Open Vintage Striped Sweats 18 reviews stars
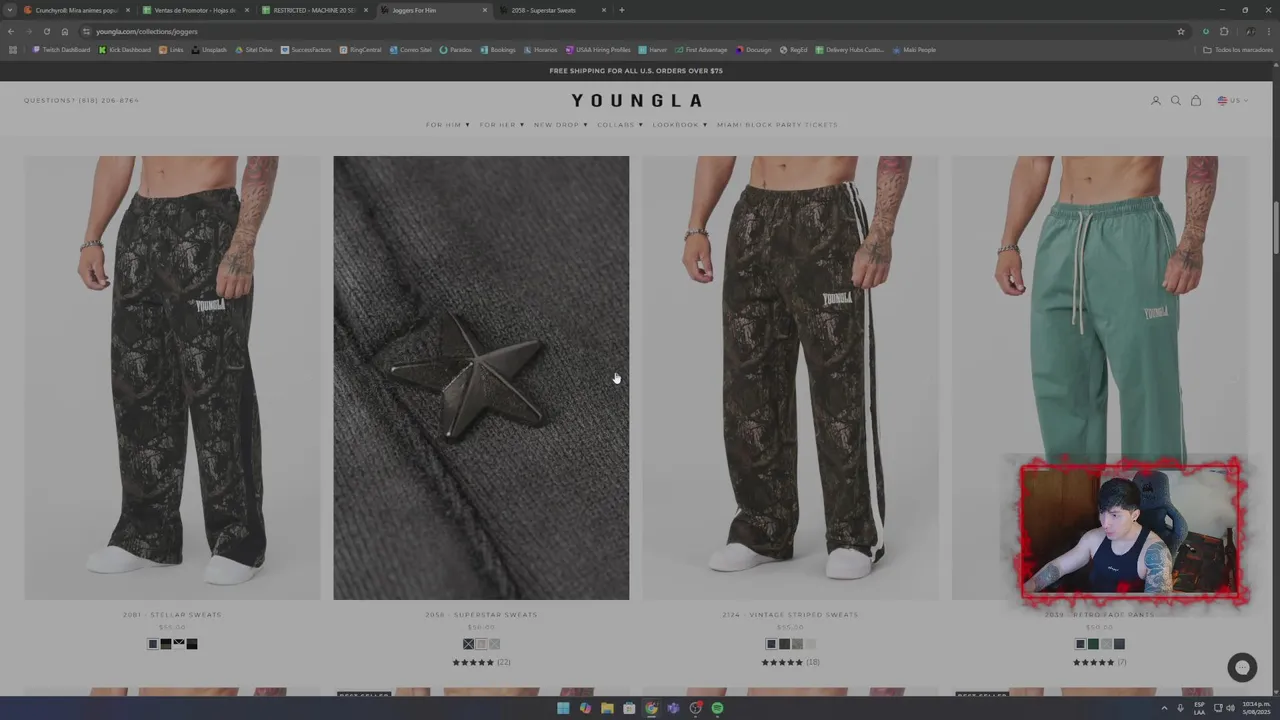 (x=790, y=662)
